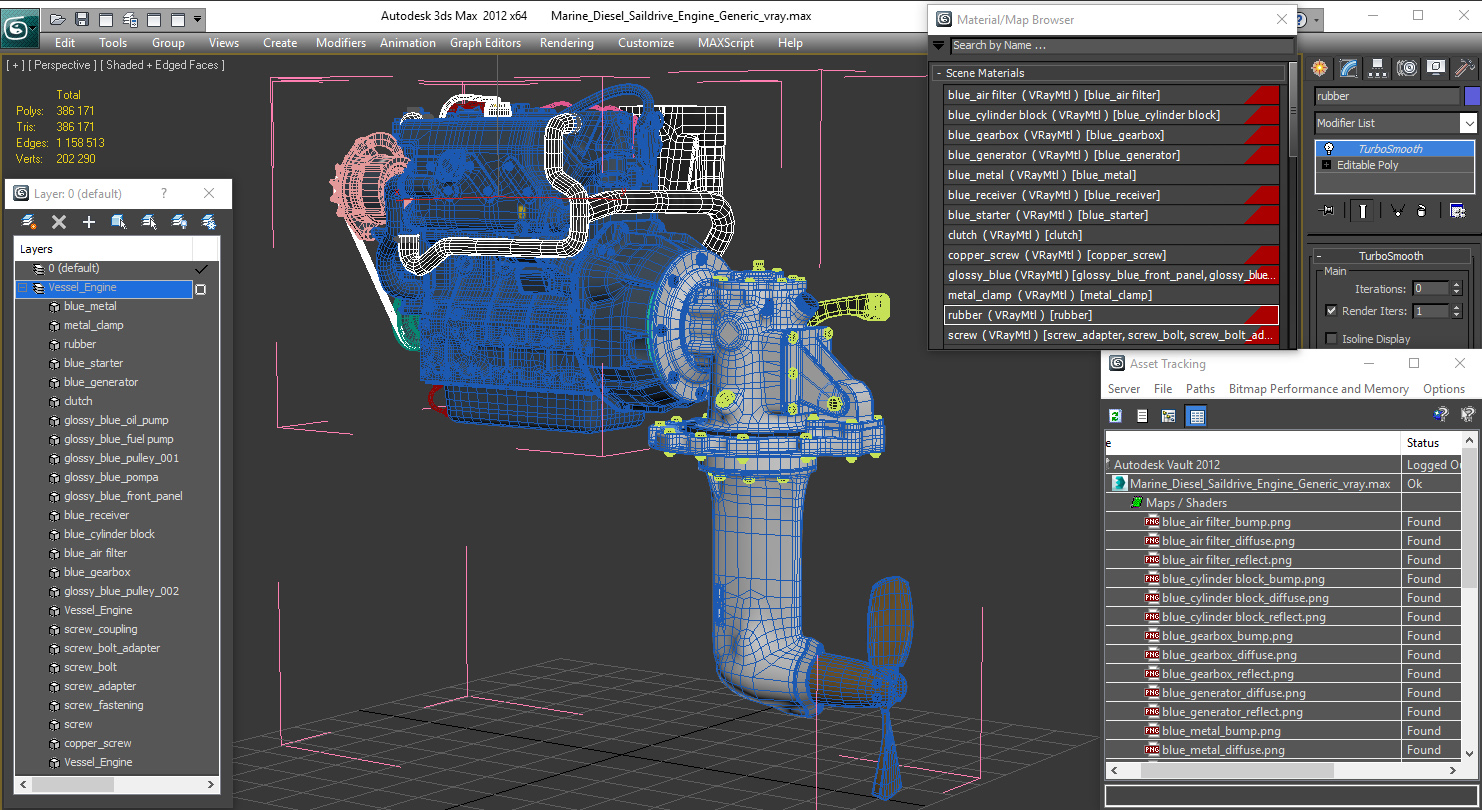Open the Rendering menu

point(567,43)
